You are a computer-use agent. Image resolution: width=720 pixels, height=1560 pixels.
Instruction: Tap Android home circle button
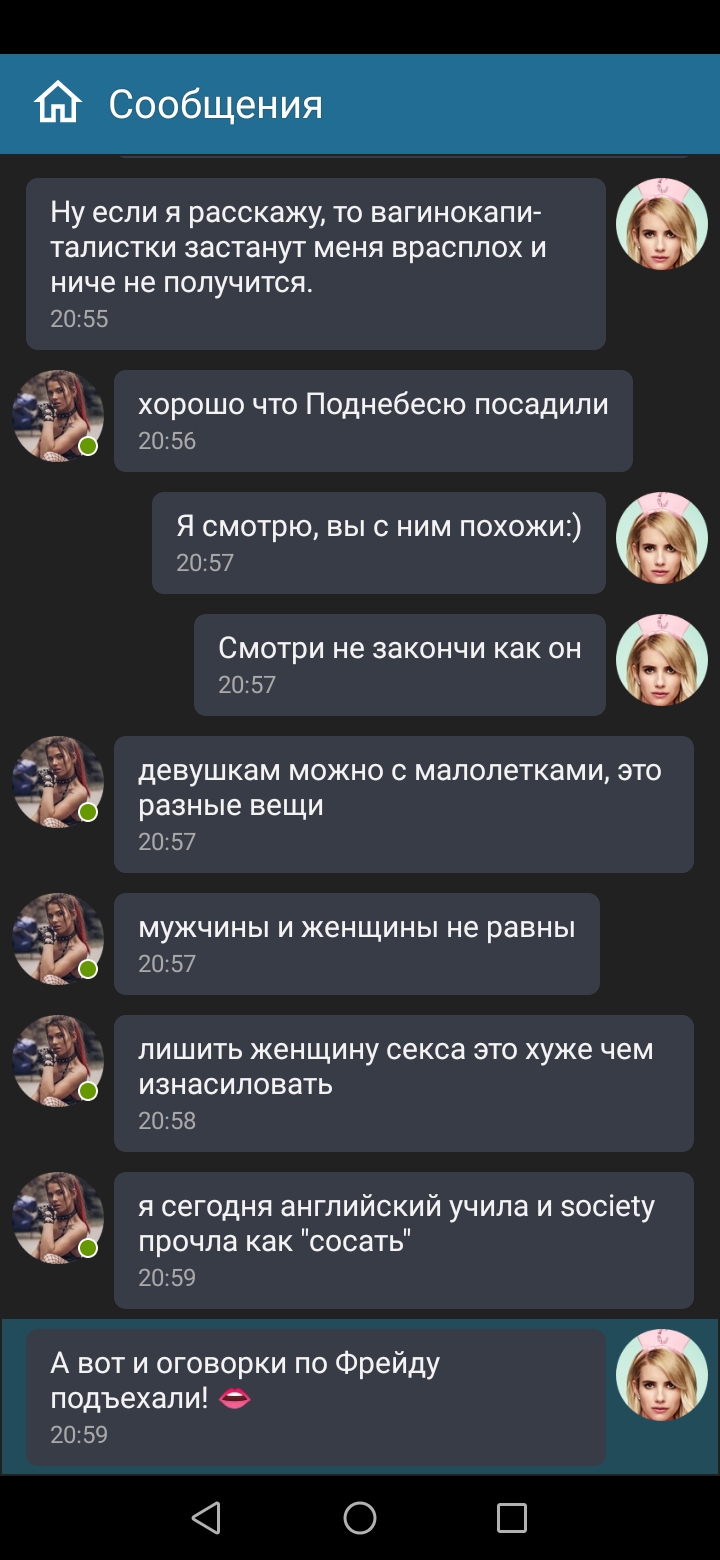pos(360,1518)
